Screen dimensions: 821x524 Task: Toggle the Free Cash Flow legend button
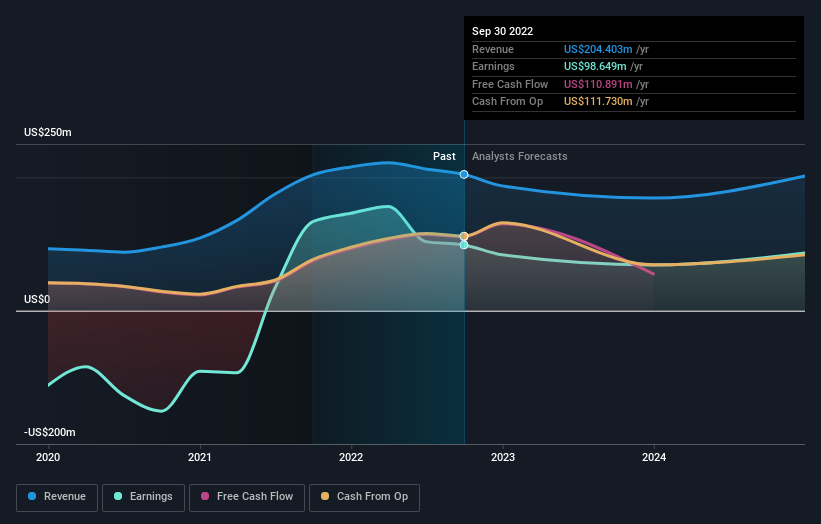(x=247, y=497)
